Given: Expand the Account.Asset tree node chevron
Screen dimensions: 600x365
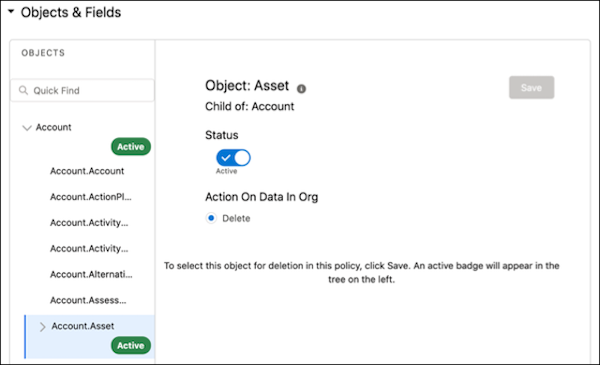Looking at the screenshot, I should tap(42, 326).
